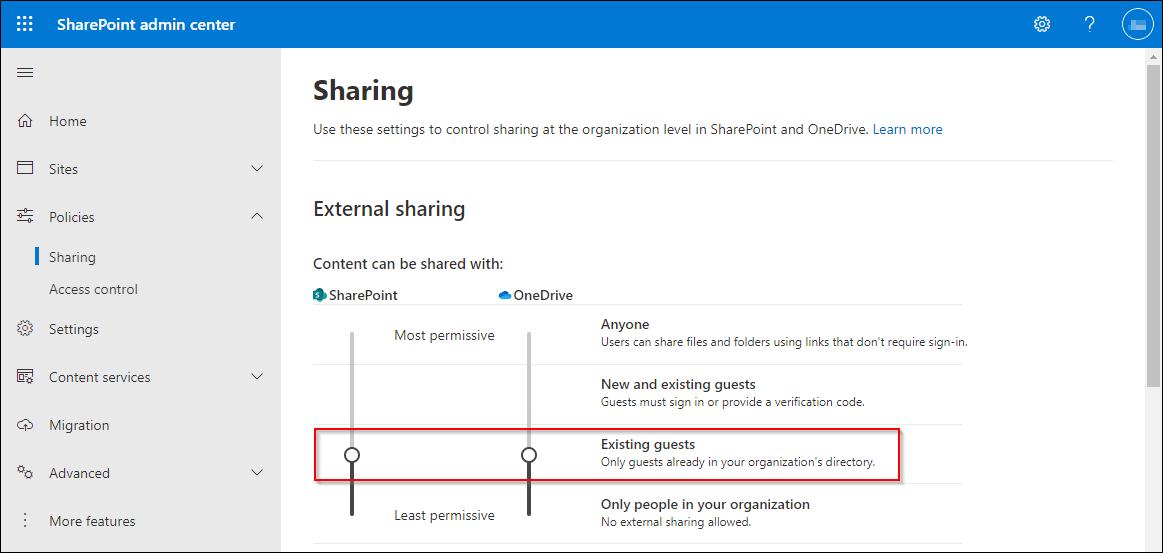1163x553 pixels.
Task: Click the More features dots icon
Action: click(x=25, y=520)
